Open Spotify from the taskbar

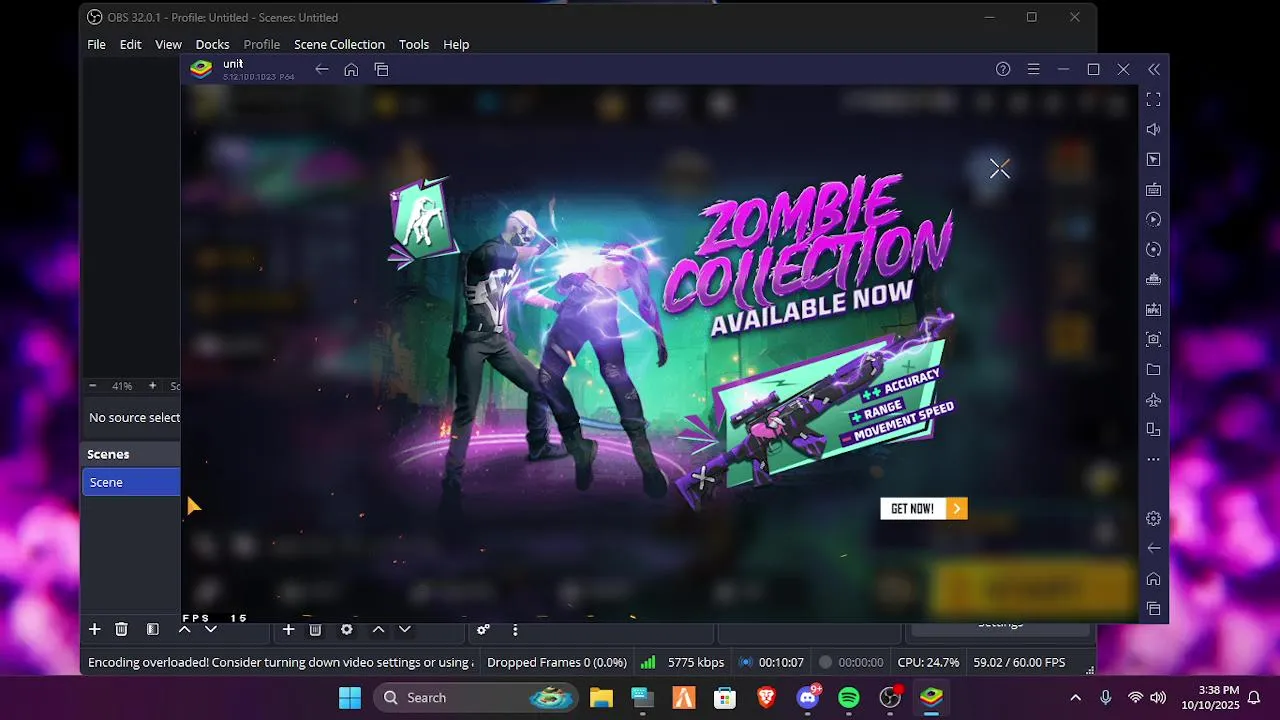pyautogui.click(x=849, y=698)
